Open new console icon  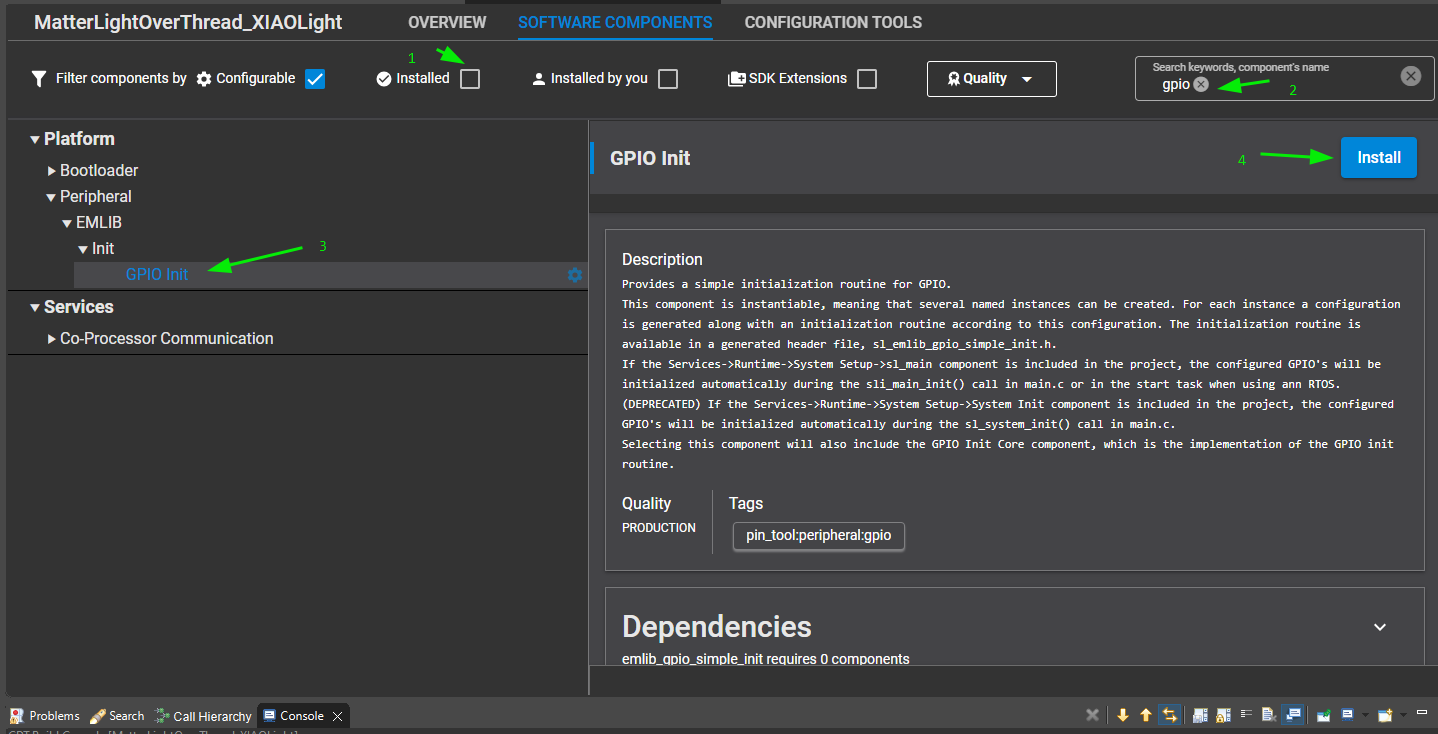point(1385,715)
